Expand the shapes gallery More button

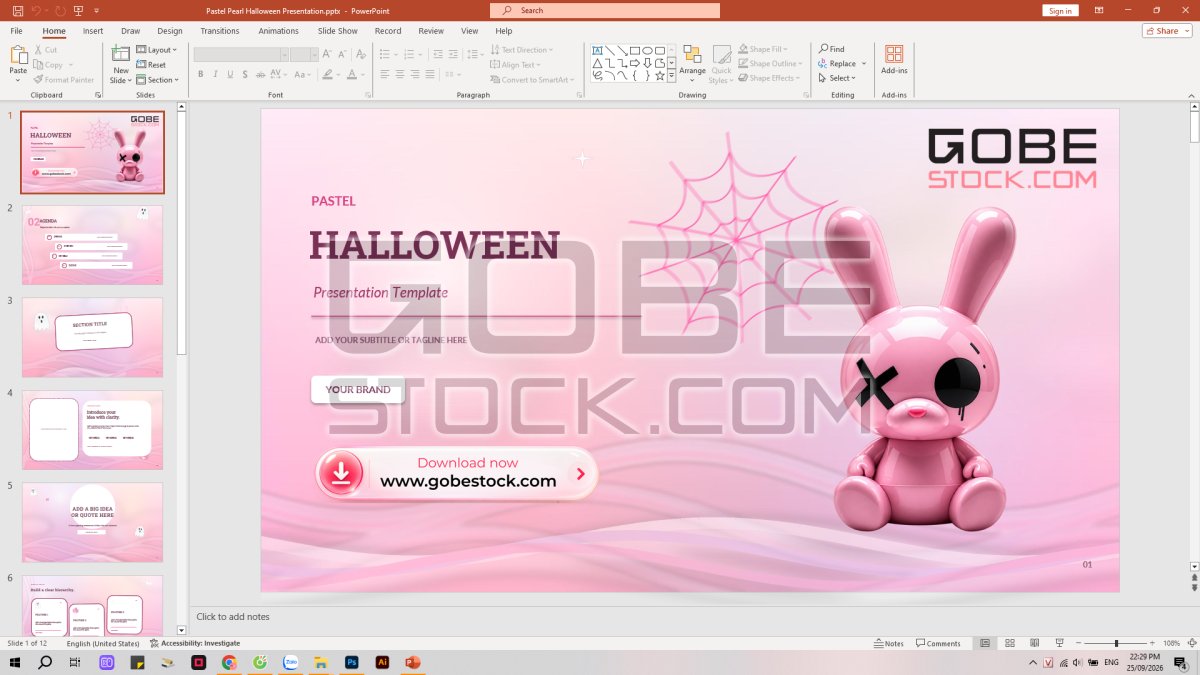tap(672, 76)
